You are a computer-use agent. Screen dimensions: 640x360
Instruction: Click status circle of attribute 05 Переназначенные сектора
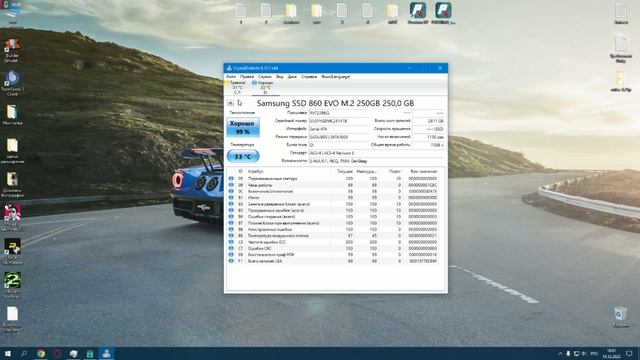[x=231, y=179]
